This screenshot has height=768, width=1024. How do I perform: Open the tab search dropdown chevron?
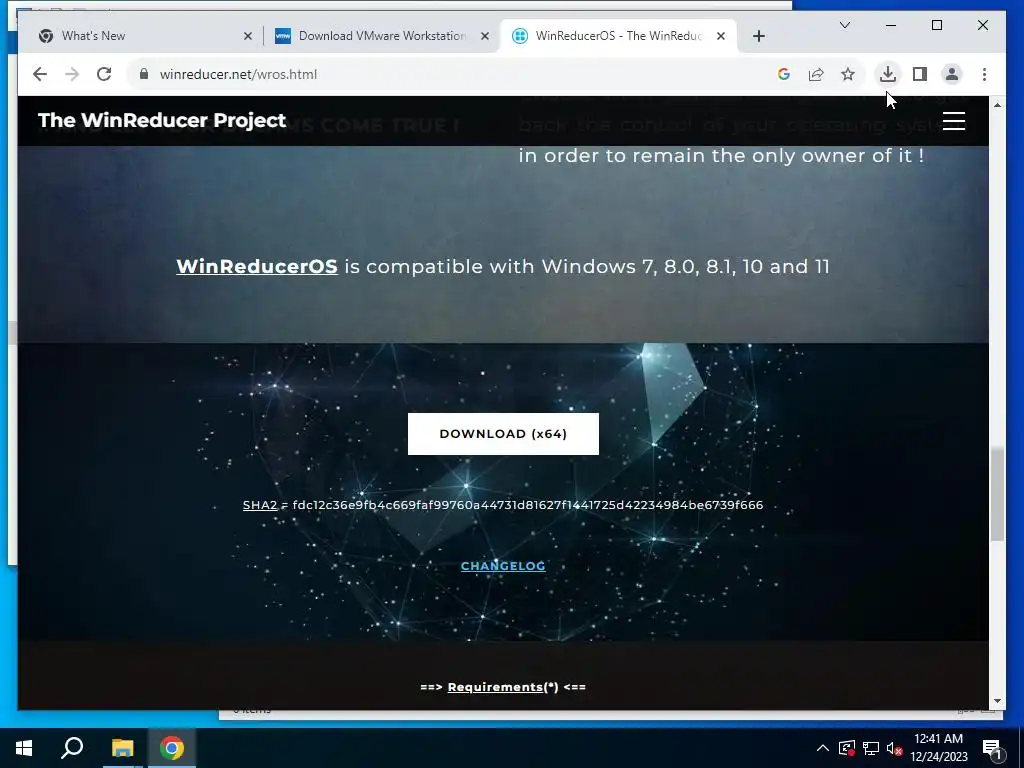point(844,25)
